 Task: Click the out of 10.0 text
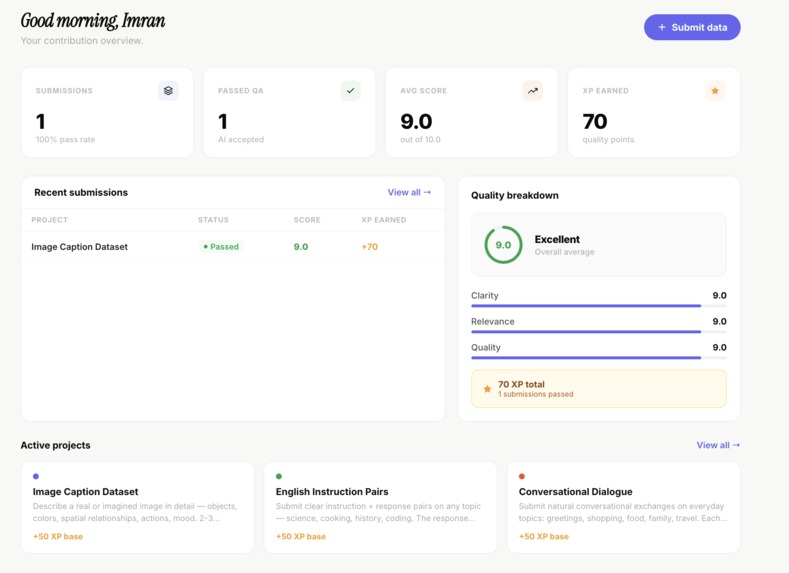(x=420, y=139)
